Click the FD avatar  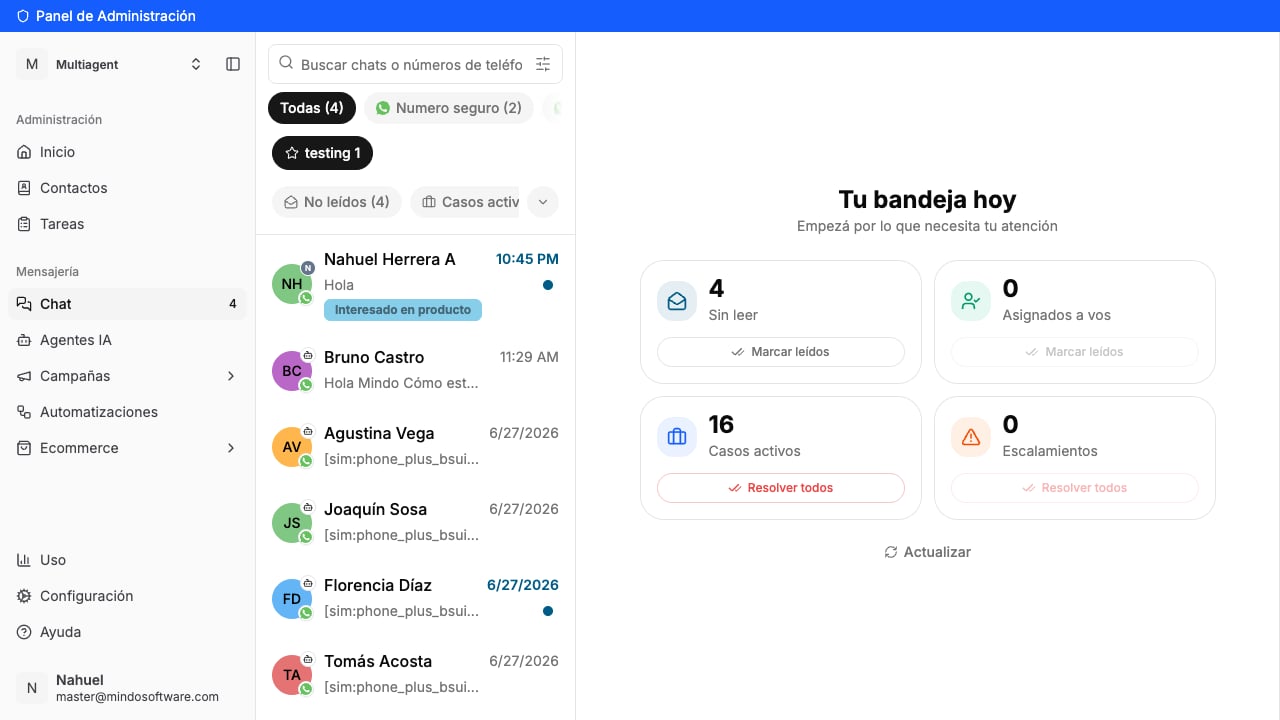tap(292, 598)
